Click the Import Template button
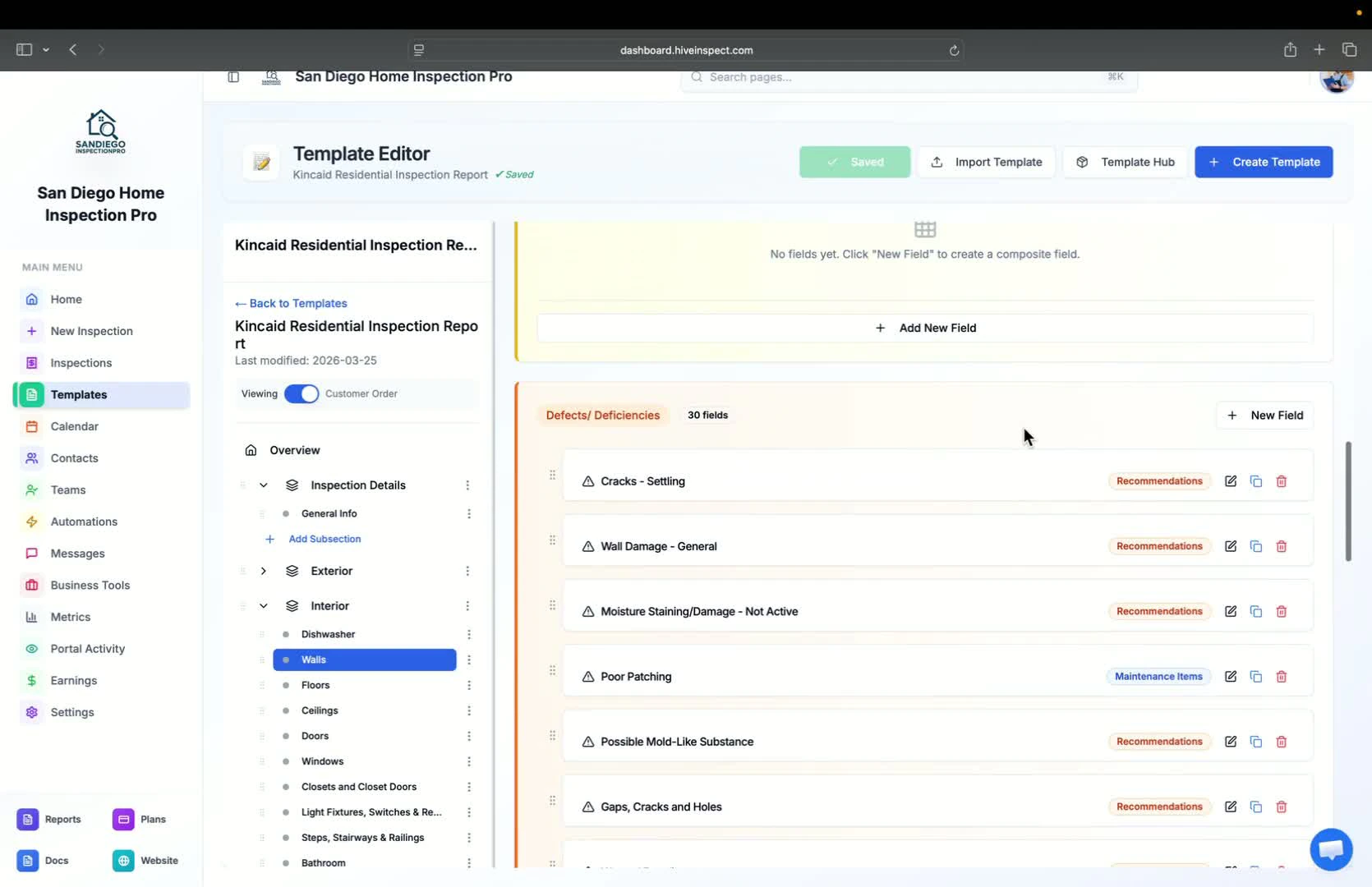The image size is (1372, 887). pos(986,162)
